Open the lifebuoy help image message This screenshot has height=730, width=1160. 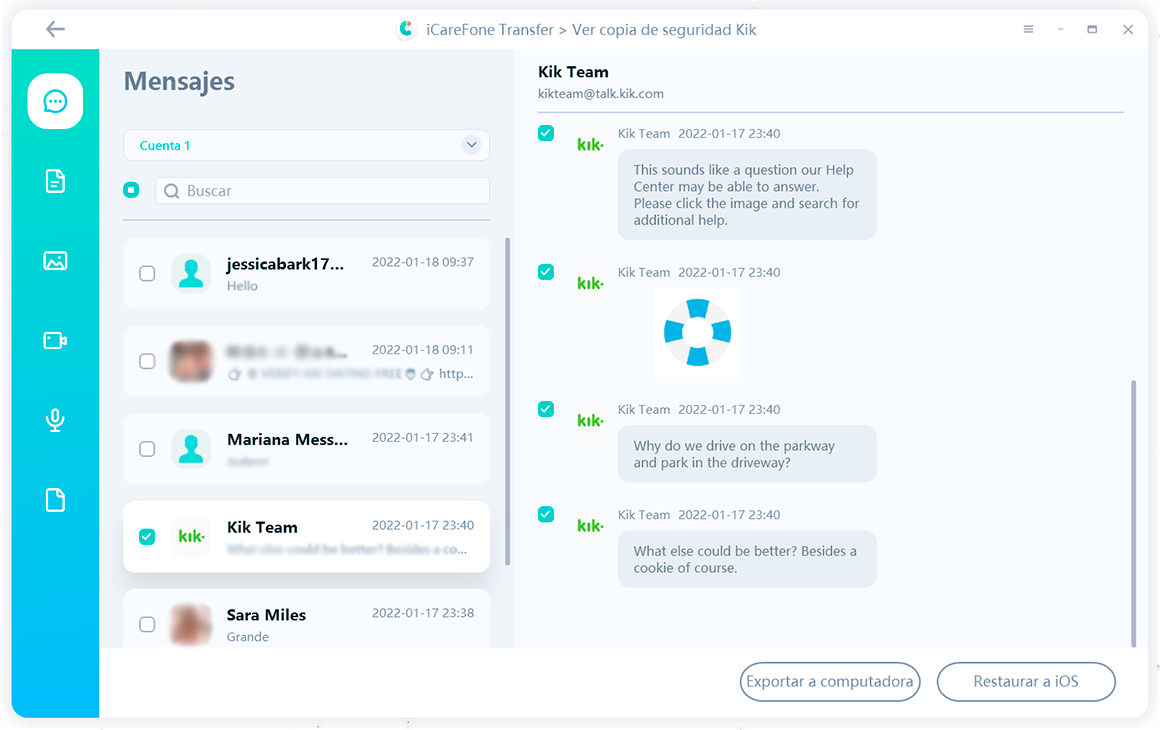click(697, 333)
